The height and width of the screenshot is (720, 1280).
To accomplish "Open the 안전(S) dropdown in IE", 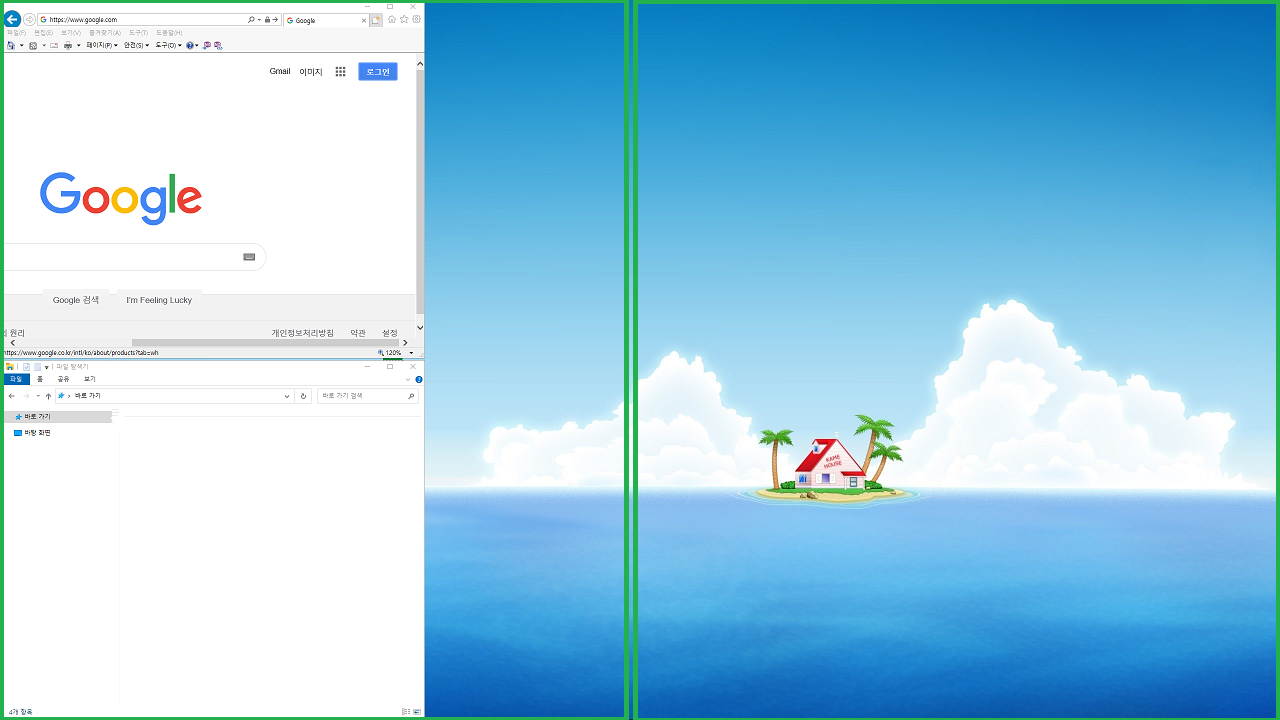I will click(x=136, y=45).
